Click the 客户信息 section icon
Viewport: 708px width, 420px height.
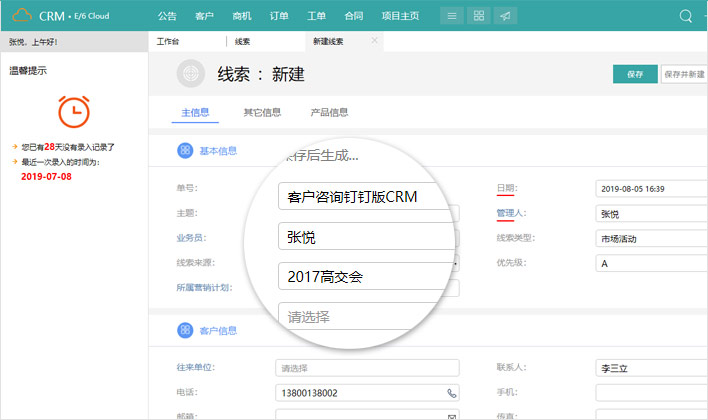[x=185, y=330]
